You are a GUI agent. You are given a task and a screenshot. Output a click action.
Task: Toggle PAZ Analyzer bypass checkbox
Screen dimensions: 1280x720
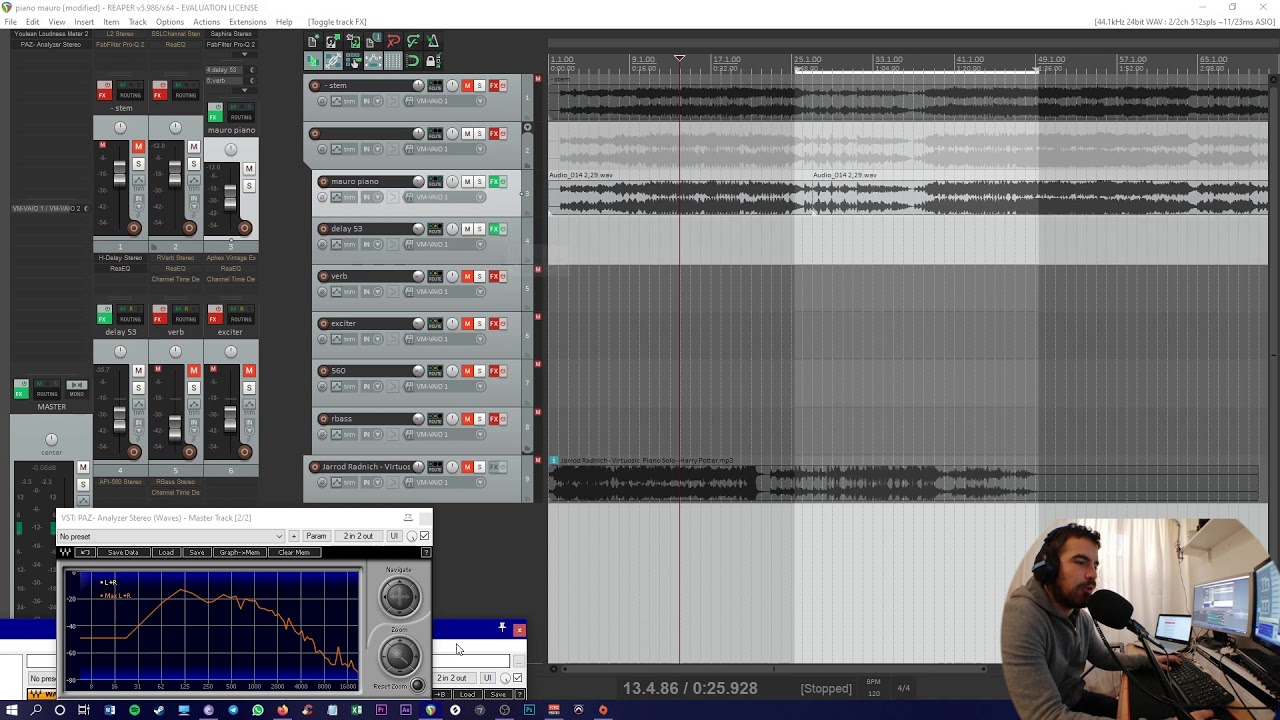pos(424,536)
